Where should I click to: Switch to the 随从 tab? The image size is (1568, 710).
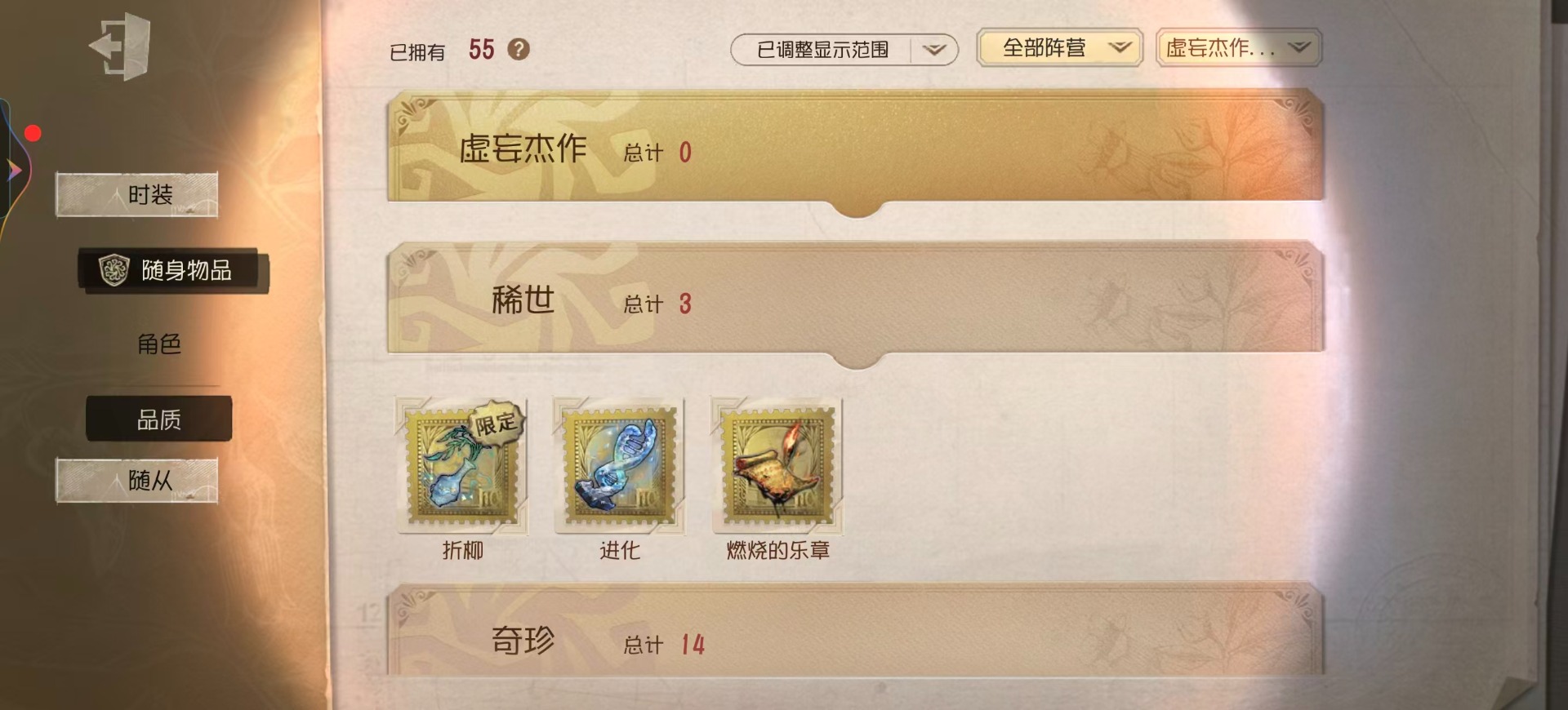click(136, 481)
